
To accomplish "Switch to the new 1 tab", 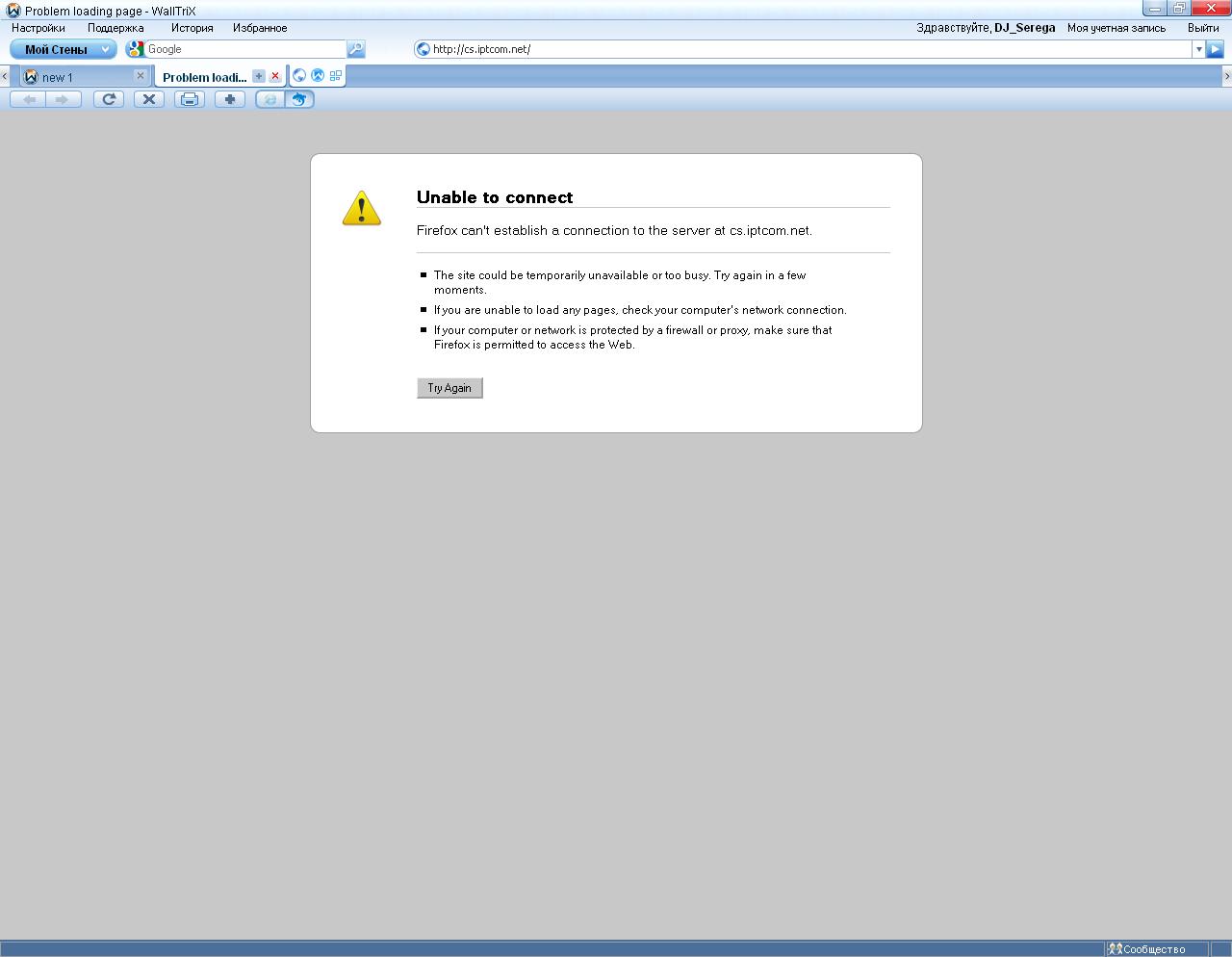I will click(x=85, y=76).
